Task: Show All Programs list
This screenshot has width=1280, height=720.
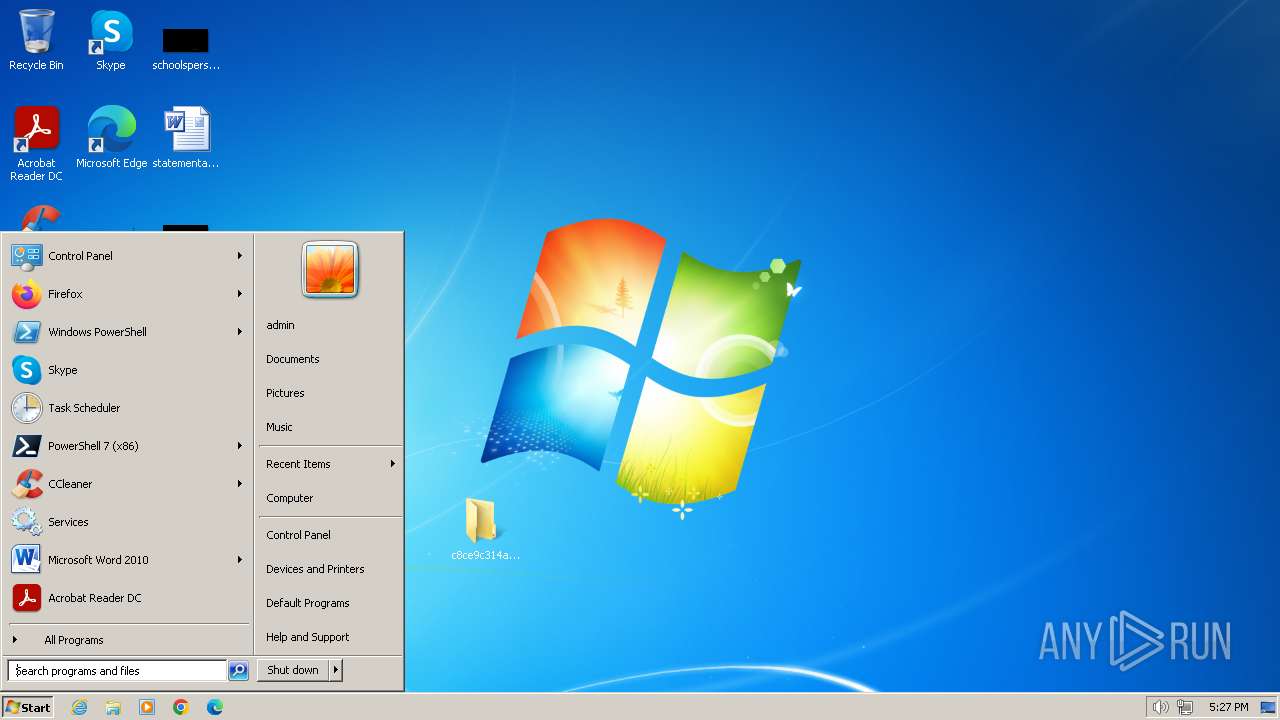Action: [x=127, y=640]
